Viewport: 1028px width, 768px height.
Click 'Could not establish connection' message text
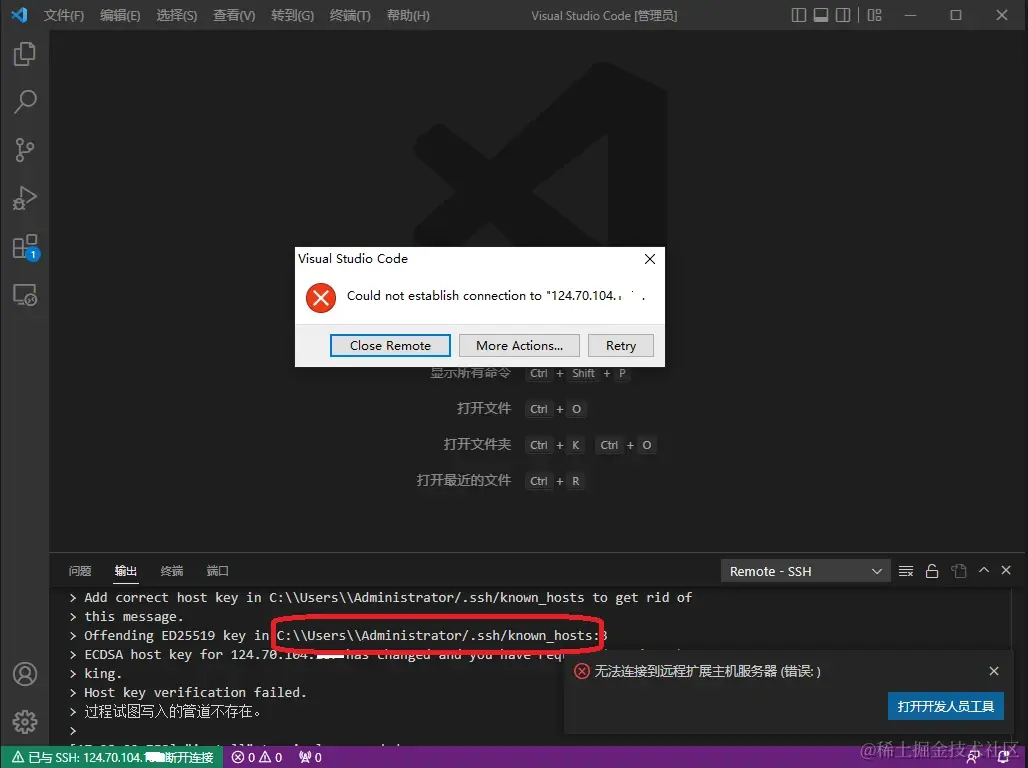(x=496, y=296)
